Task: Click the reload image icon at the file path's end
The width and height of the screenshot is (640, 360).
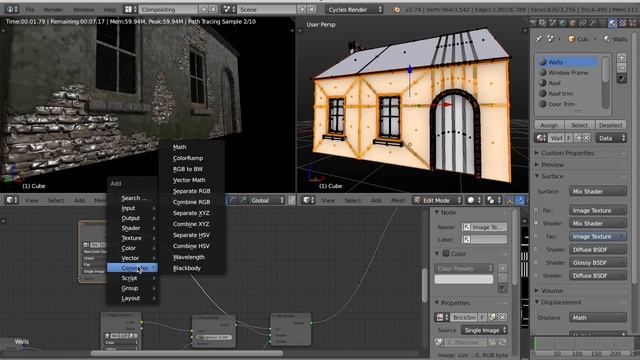Action: point(502,342)
